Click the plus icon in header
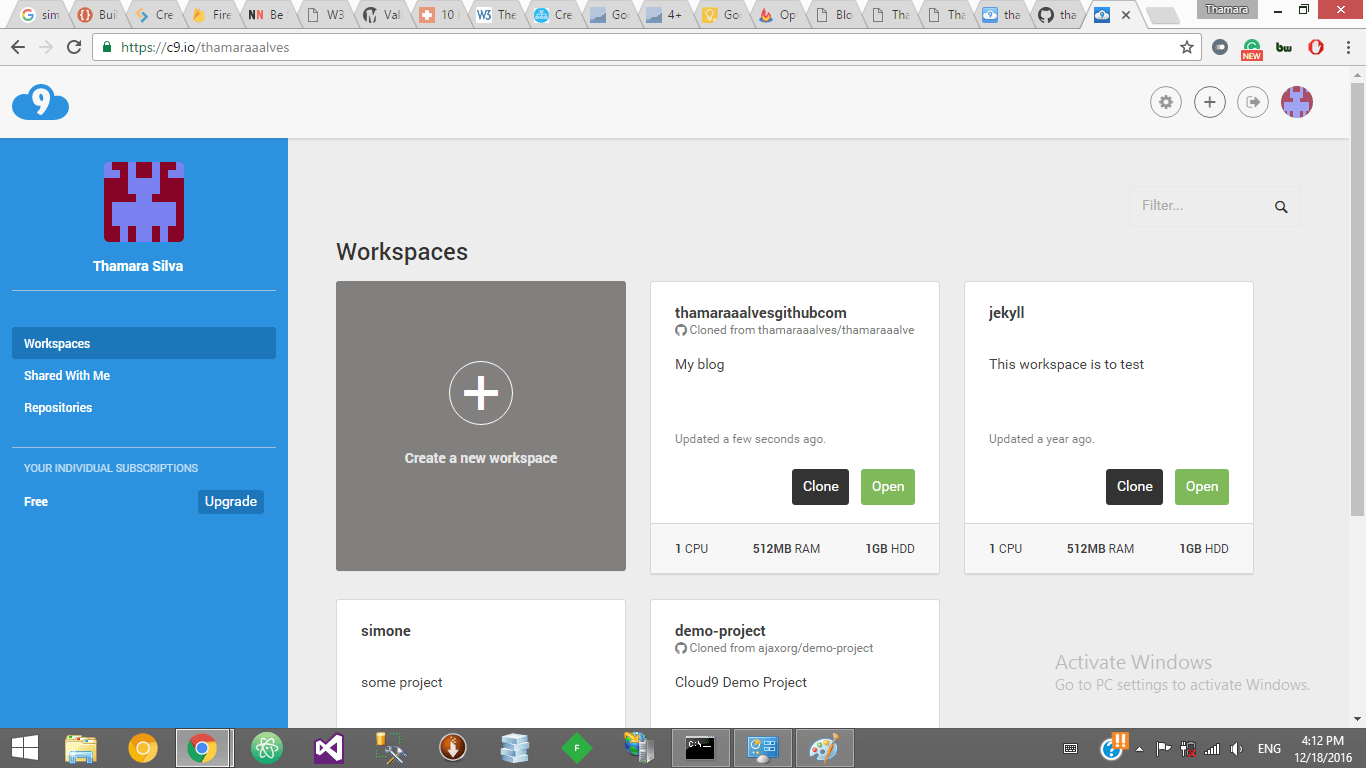 pos(1209,102)
